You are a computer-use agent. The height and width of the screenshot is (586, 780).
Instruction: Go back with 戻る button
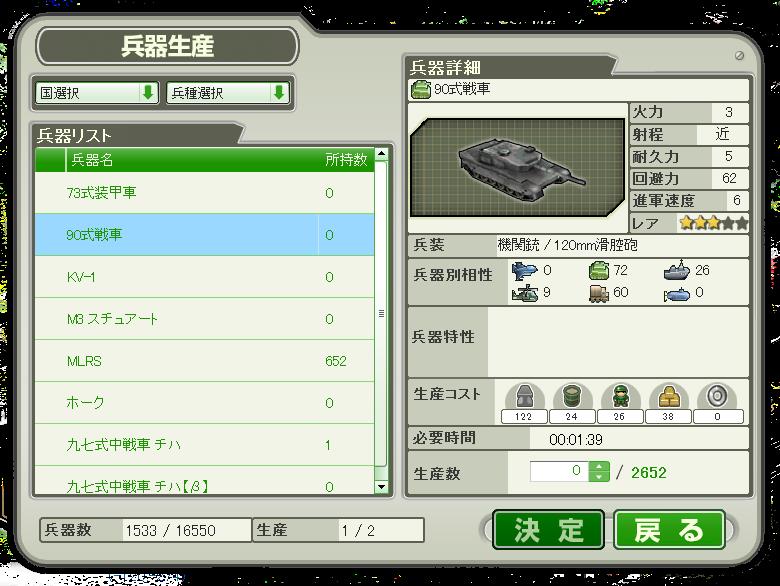click(669, 530)
